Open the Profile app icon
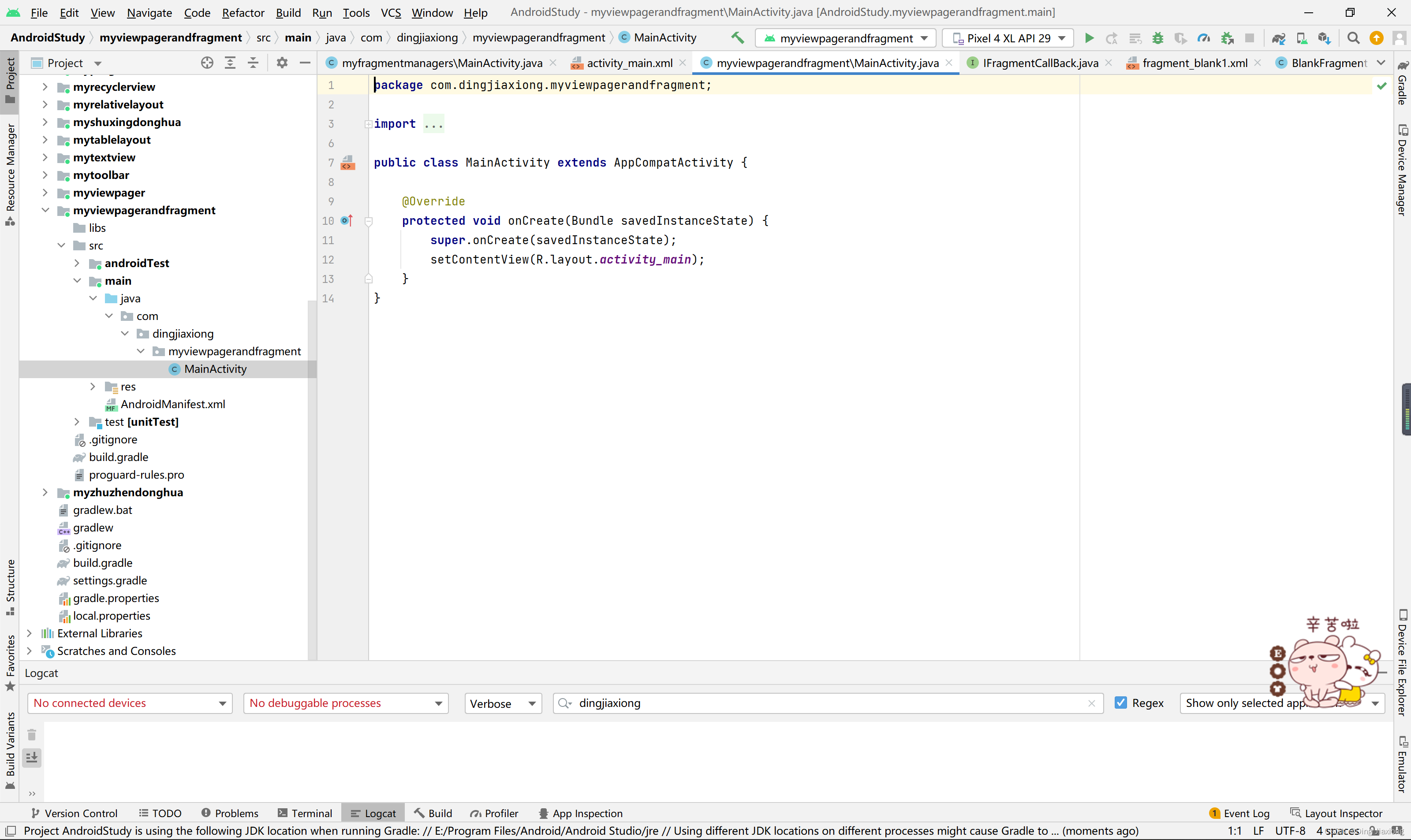 1204,38
